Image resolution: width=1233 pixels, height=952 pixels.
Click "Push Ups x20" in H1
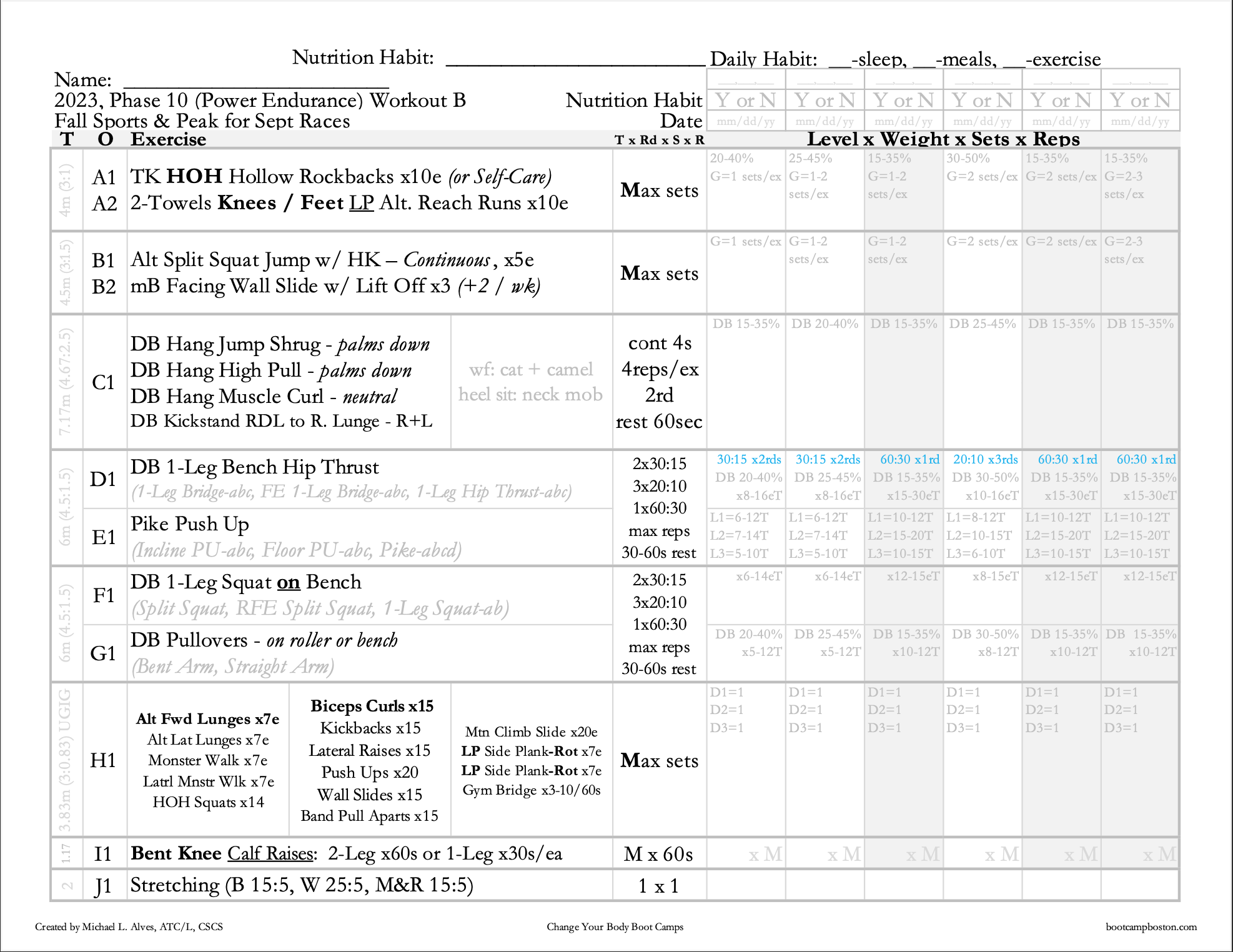(x=370, y=773)
